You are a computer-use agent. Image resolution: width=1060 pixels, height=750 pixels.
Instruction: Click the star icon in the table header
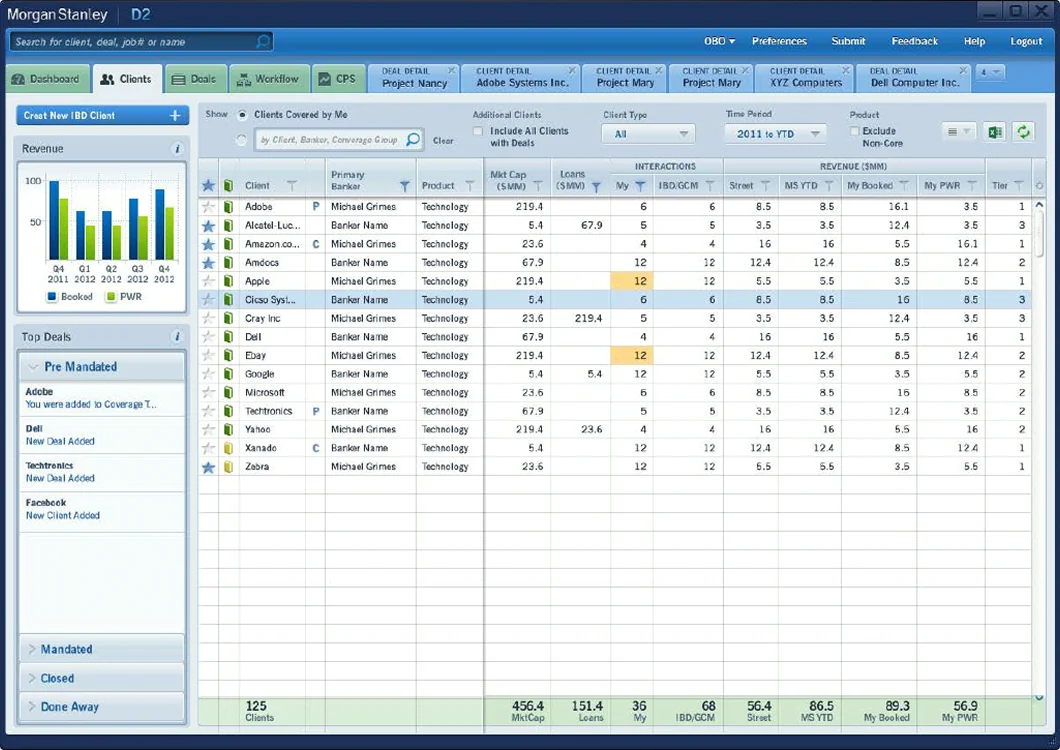[x=208, y=185]
